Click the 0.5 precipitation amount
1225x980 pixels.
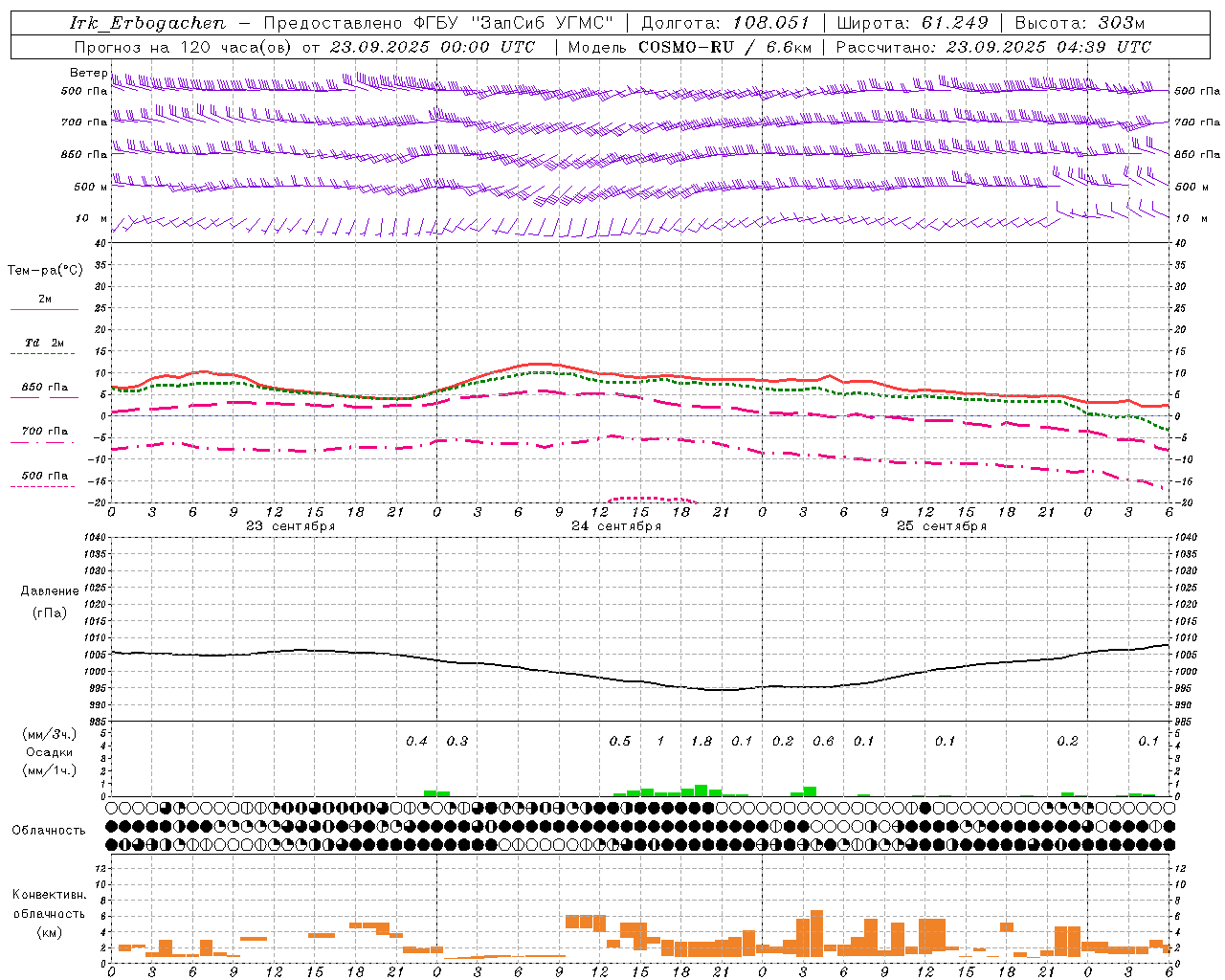(x=620, y=741)
